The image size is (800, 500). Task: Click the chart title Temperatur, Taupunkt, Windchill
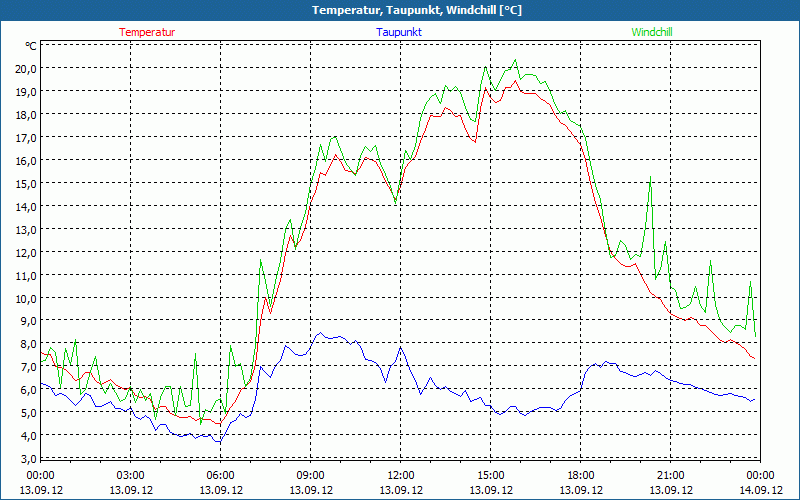coord(417,10)
